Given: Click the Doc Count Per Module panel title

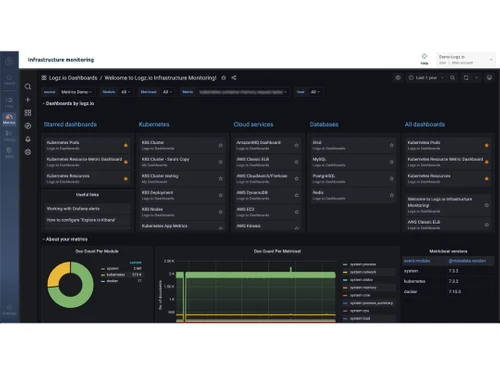Looking at the screenshot, I should click(x=97, y=251).
